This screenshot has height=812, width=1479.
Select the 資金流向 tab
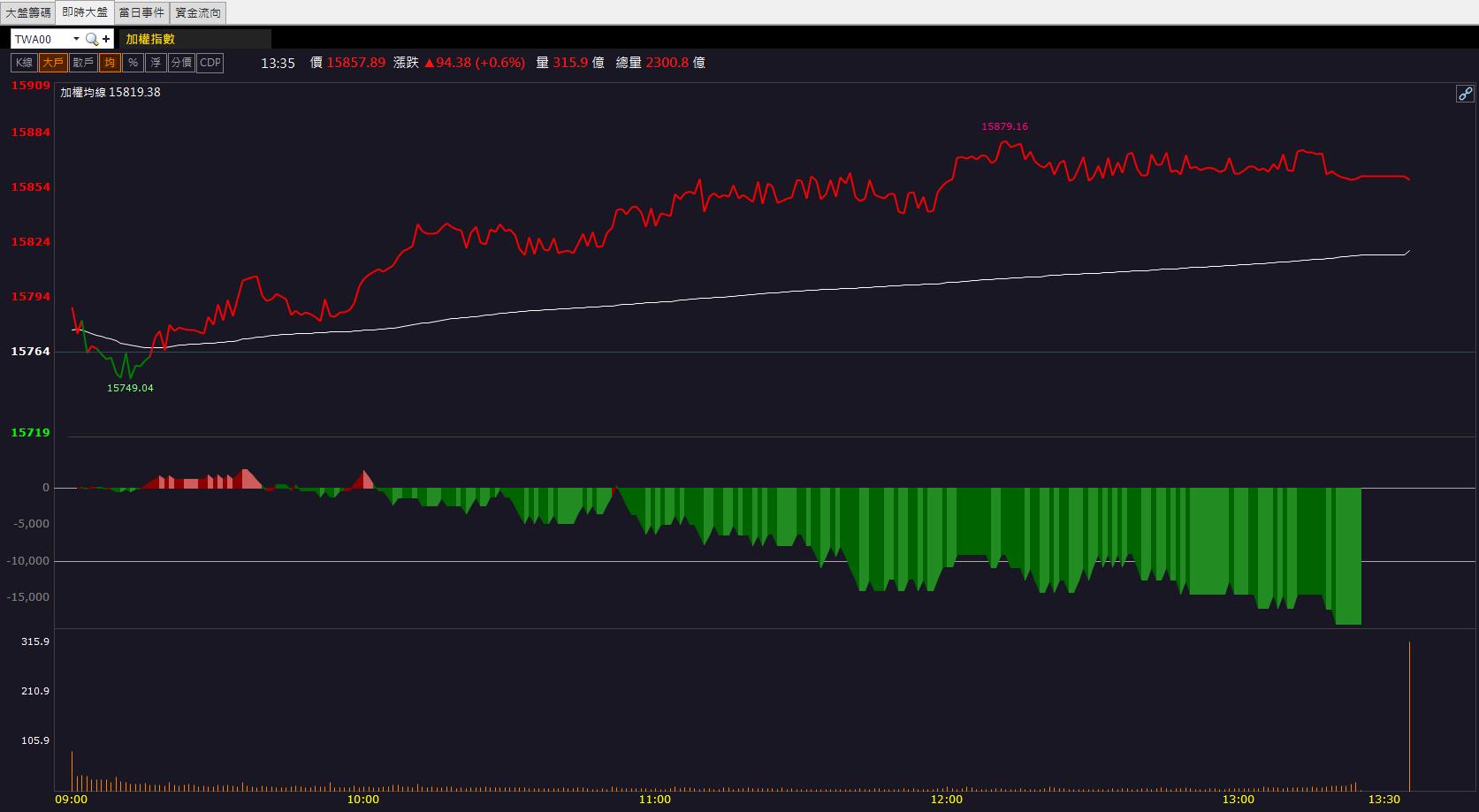point(198,12)
